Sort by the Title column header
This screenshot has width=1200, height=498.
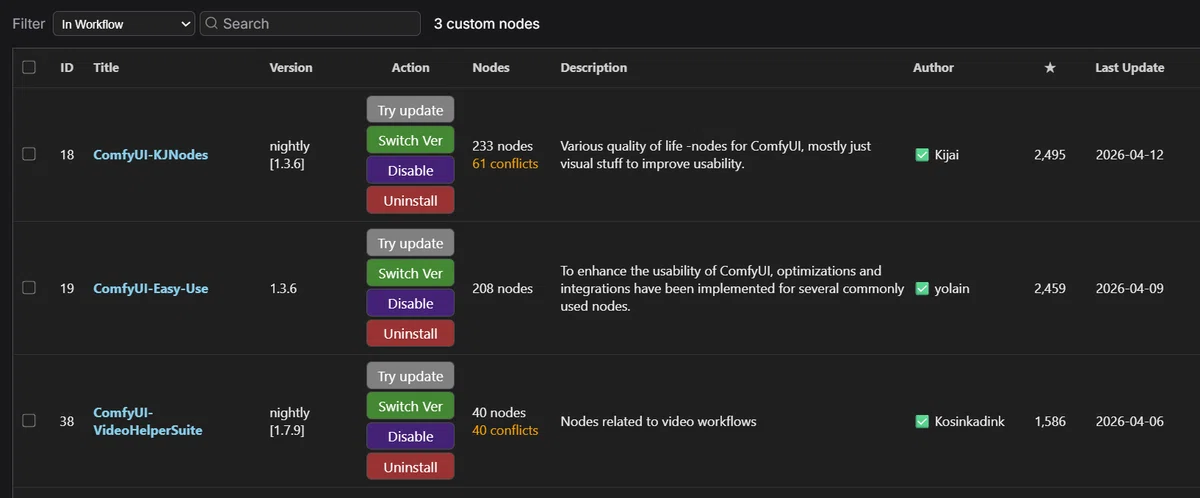pyautogui.click(x=106, y=68)
